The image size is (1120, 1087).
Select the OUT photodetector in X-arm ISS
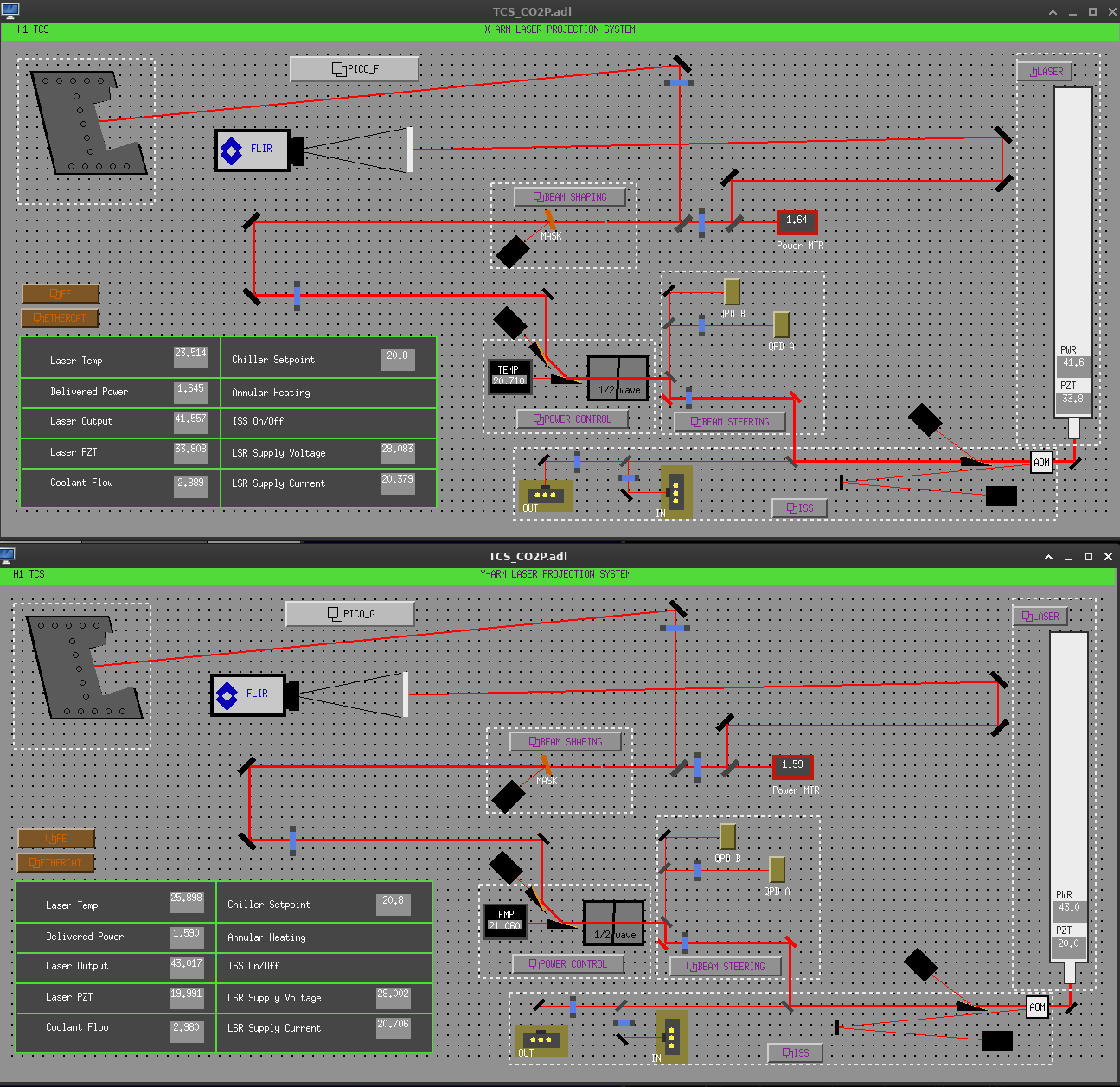545,496
